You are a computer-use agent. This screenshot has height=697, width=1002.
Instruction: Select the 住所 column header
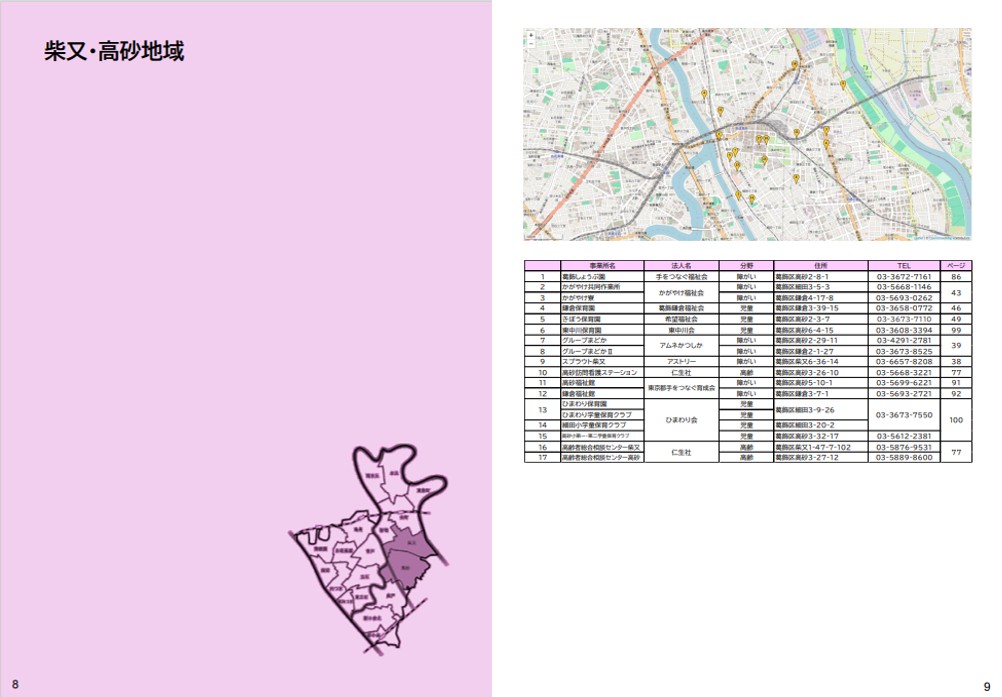coord(820,266)
